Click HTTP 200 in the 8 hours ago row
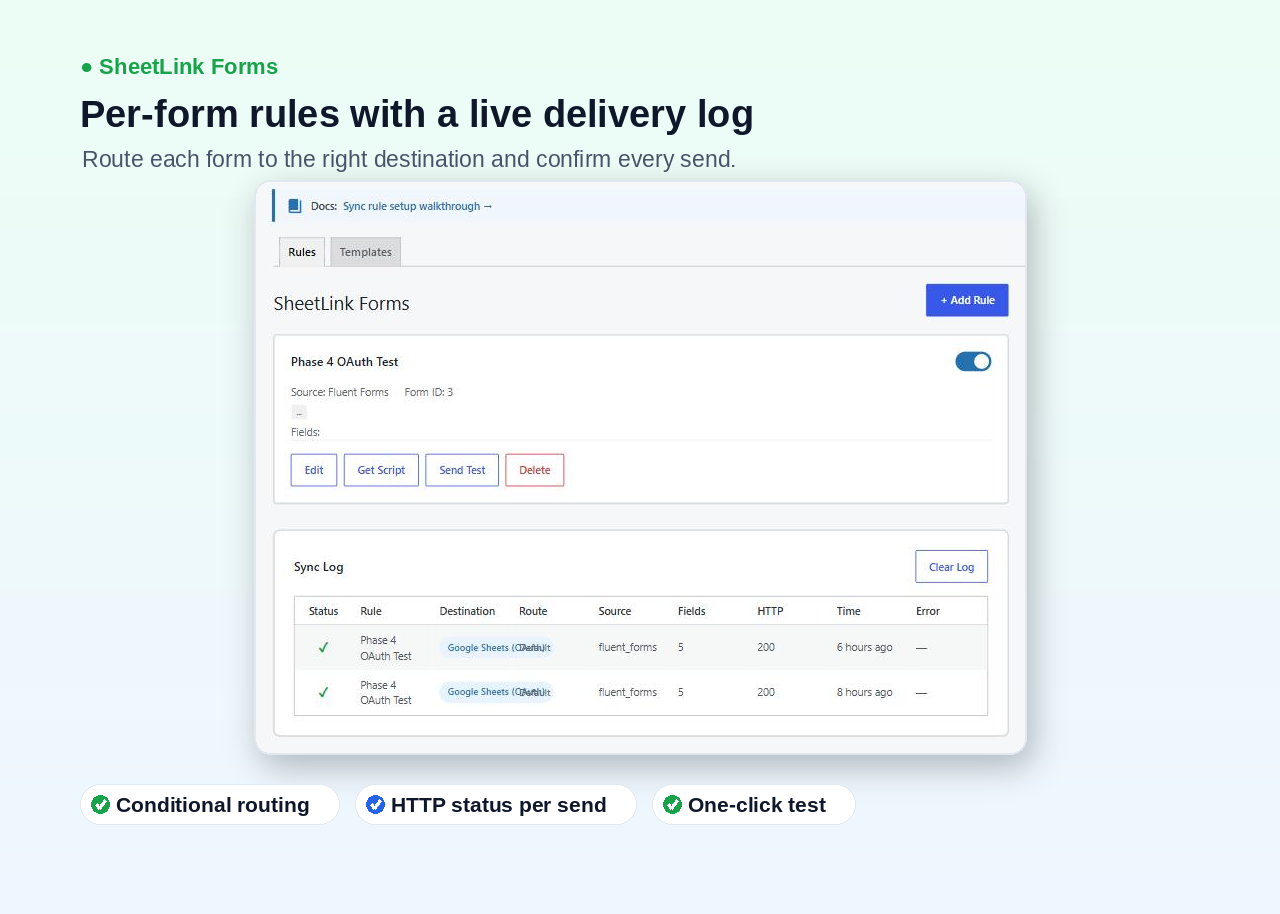The width and height of the screenshot is (1280, 914). [x=766, y=692]
